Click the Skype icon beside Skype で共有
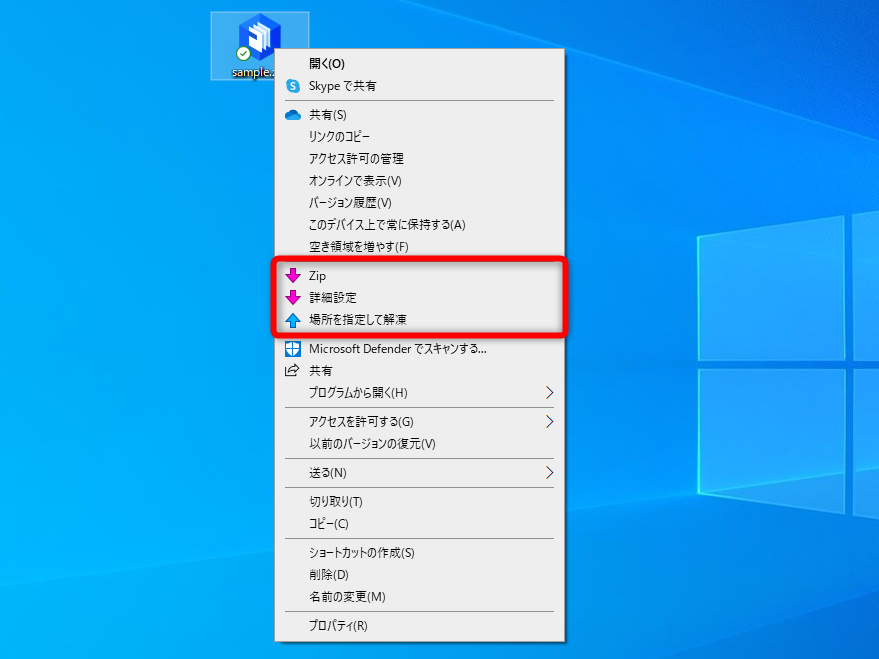Screen dimensions: 879x659 pos(292,86)
